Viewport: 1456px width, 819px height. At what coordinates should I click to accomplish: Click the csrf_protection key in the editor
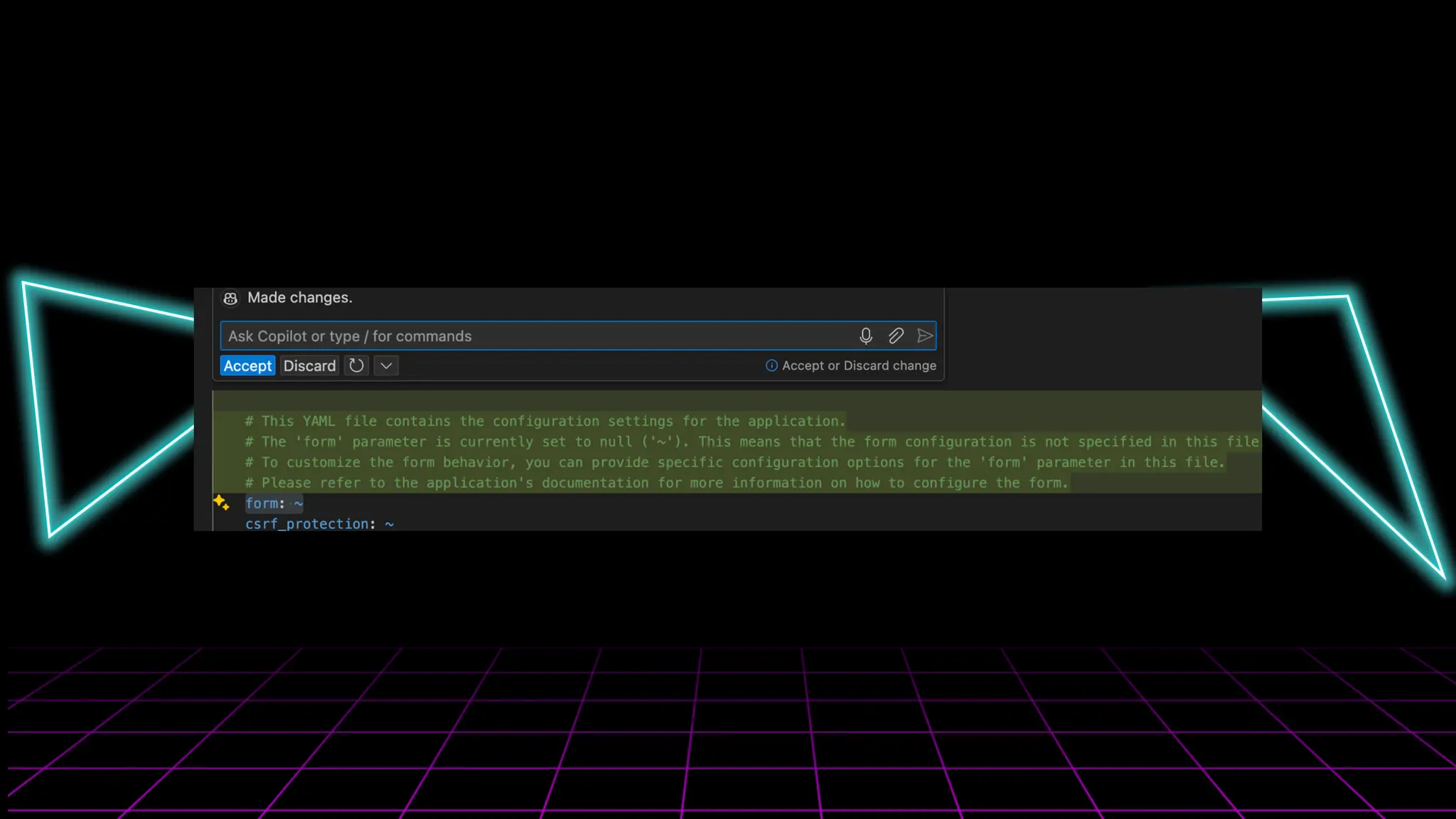coord(307,524)
